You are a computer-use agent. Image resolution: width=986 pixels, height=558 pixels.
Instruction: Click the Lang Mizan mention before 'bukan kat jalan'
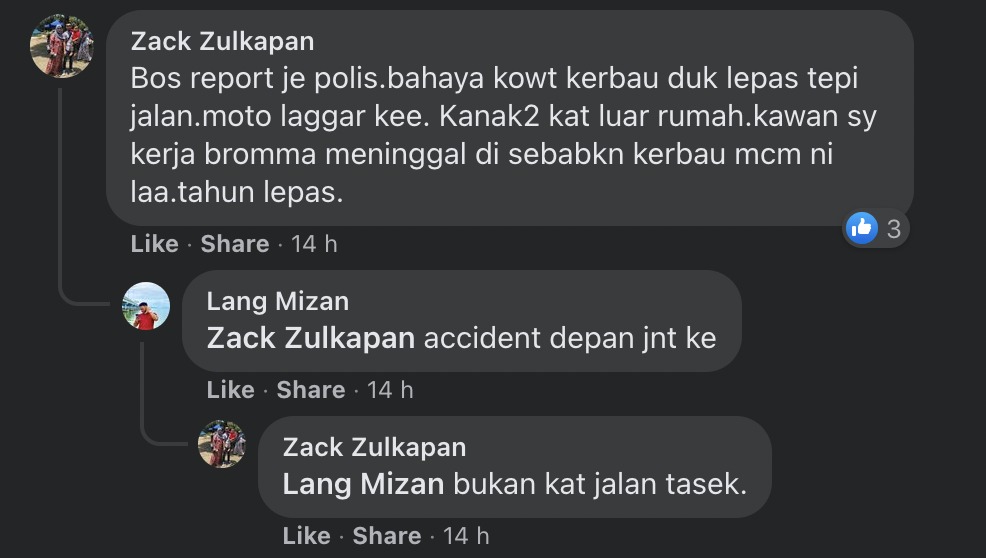tap(363, 484)
